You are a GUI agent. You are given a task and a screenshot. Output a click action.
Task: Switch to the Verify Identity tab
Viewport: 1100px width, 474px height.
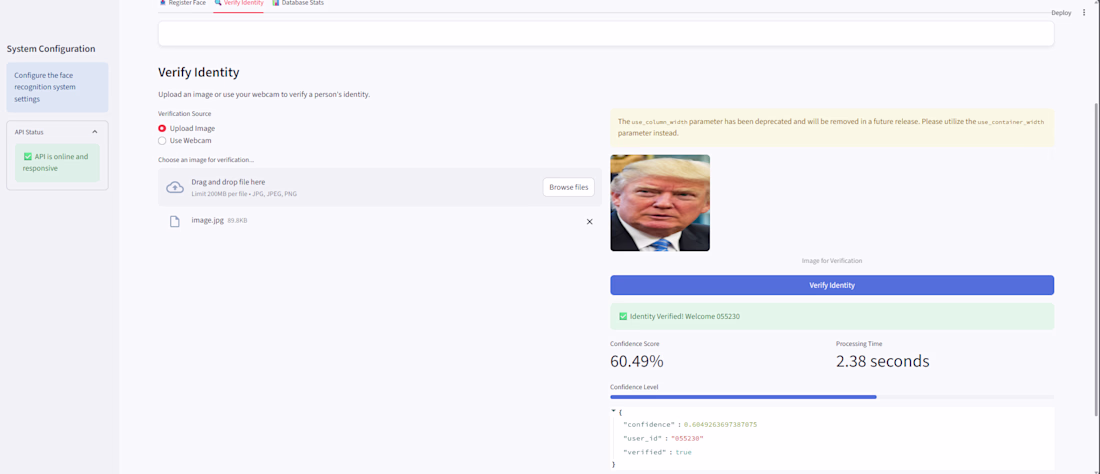[239, 3]
